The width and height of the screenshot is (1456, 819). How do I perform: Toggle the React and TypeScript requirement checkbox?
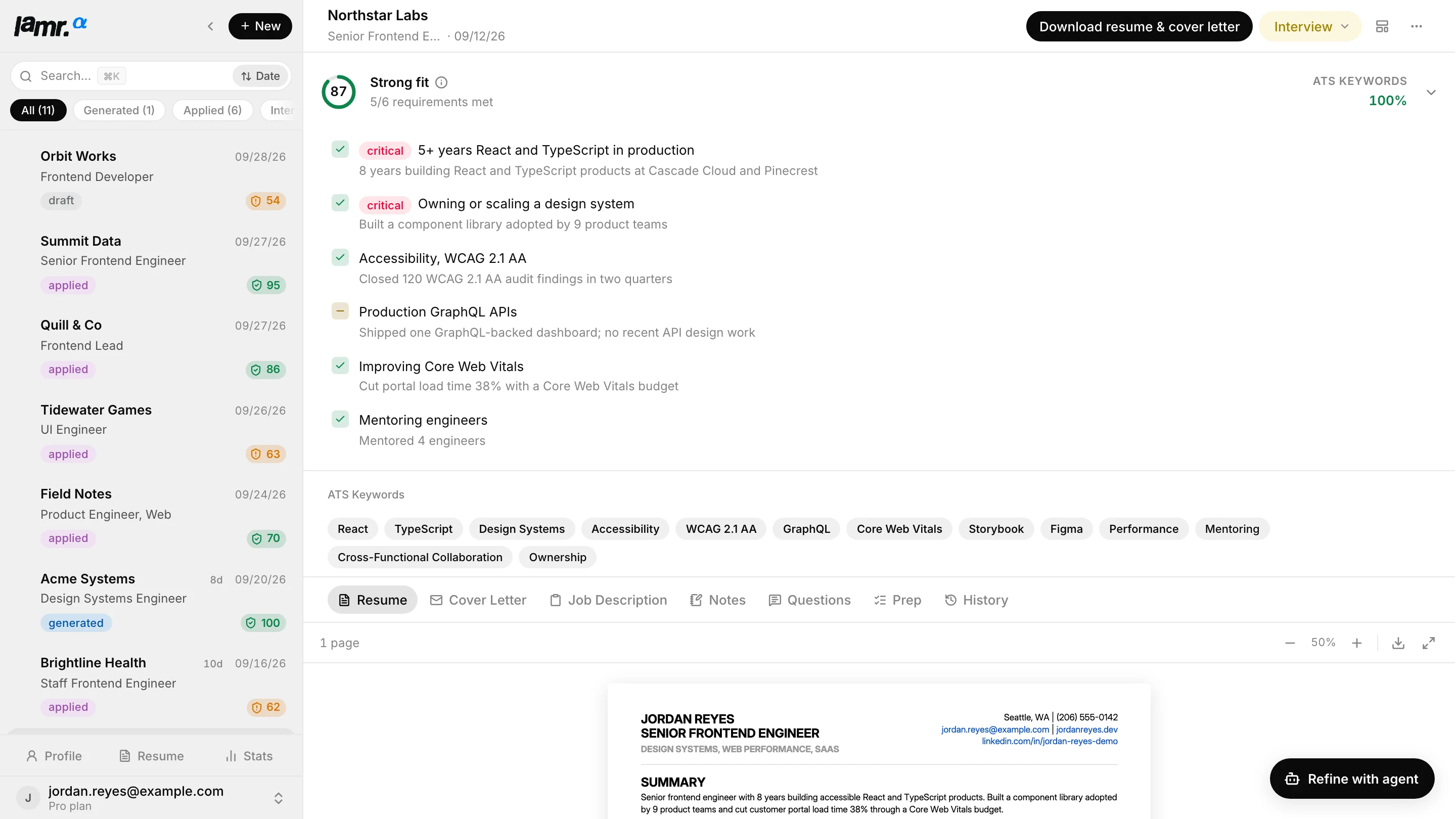pyautogui.click(x=340, y=149)
